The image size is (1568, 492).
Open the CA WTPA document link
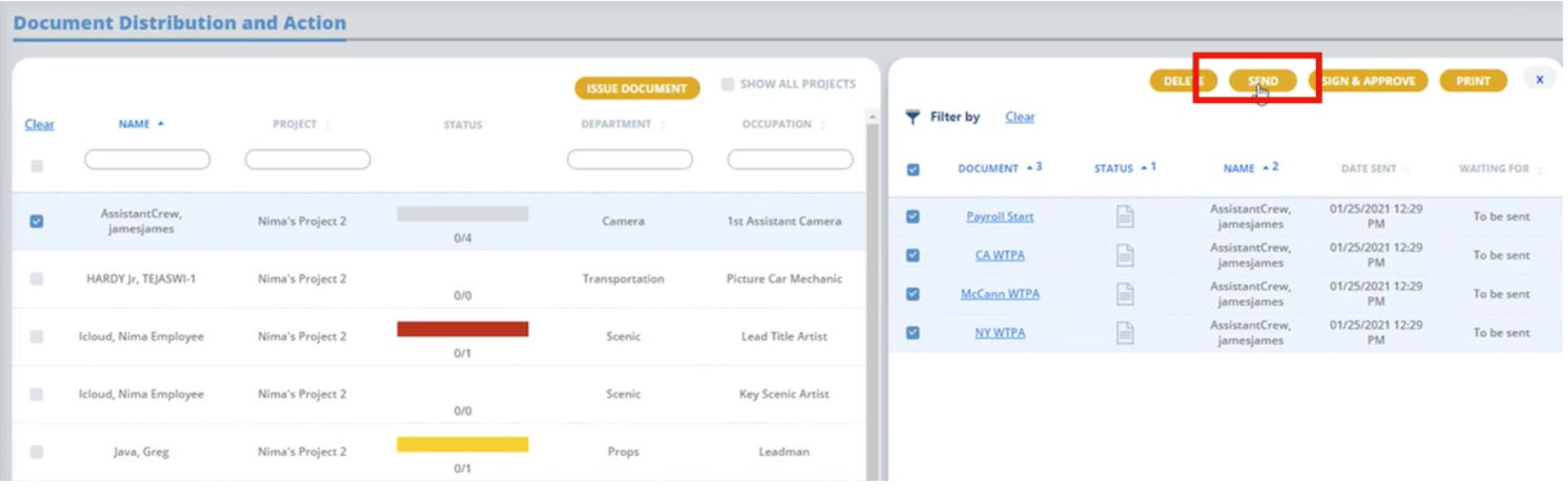[x=999, y=255]
